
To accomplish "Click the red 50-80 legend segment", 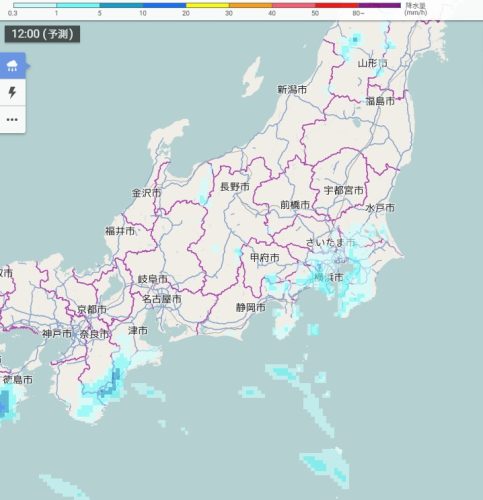I will [x=337, y=5].
